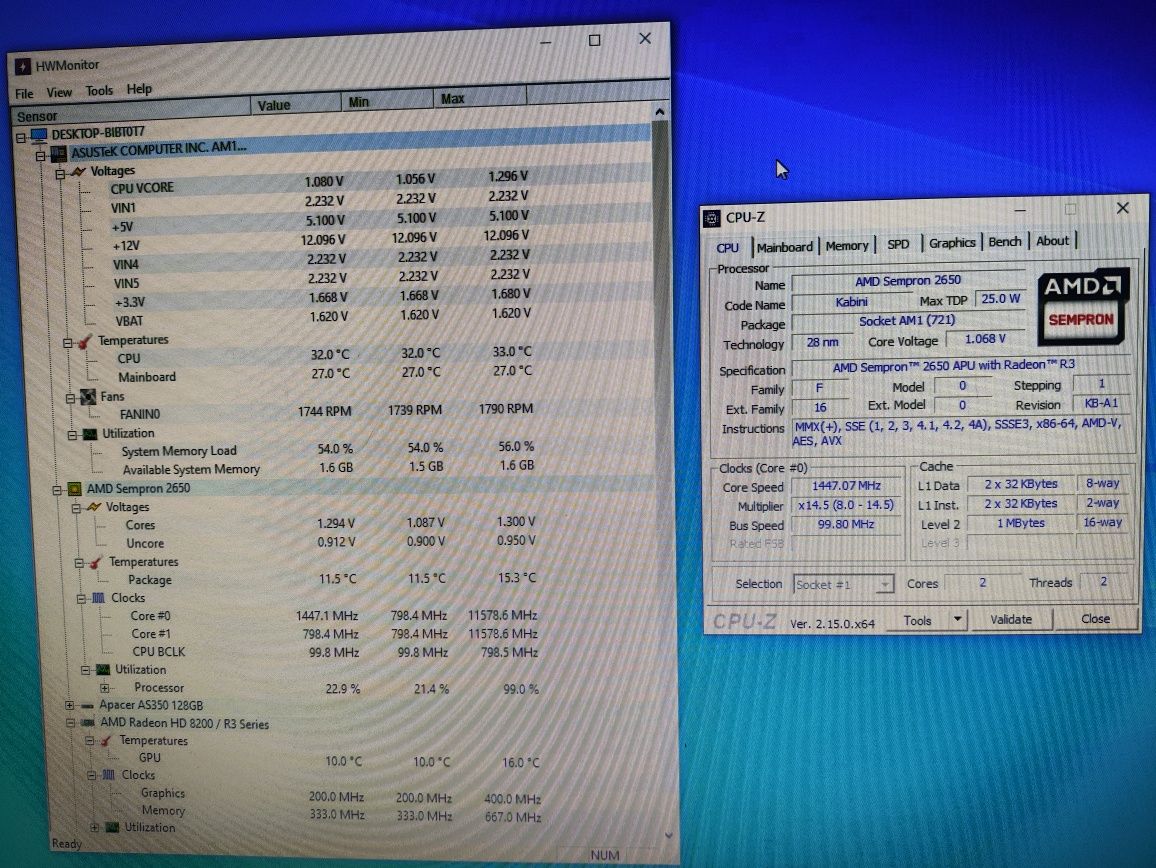Screen dimensions: 1156x868
Task: Collapse the DESKTOP-BIBT0T7 root node
Action: (x=21, y=138)
